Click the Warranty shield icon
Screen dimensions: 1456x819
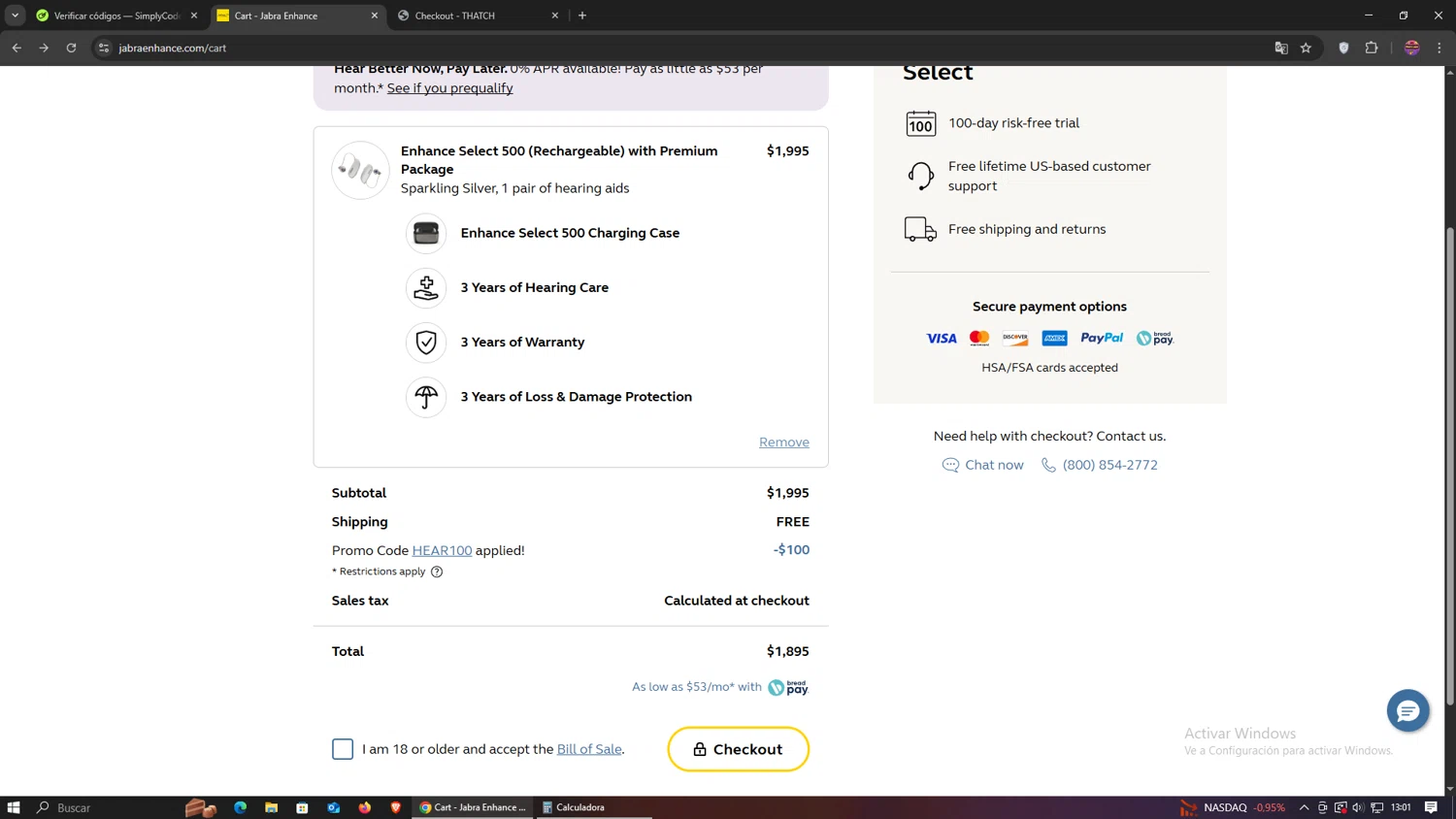click(x=426, y=342)
